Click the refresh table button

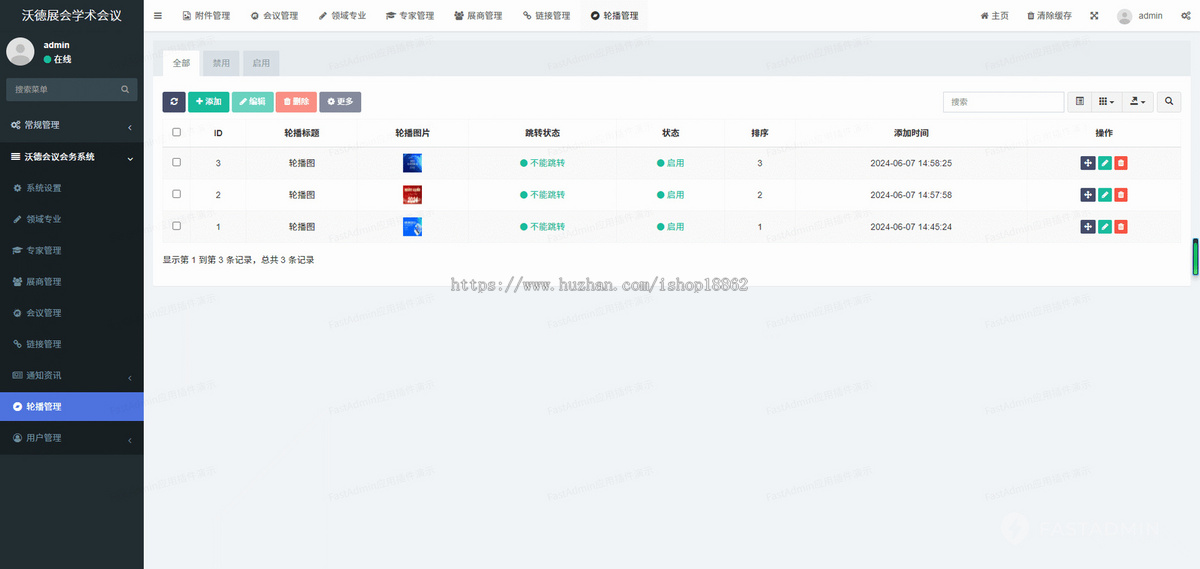click(x=174, y=102)
